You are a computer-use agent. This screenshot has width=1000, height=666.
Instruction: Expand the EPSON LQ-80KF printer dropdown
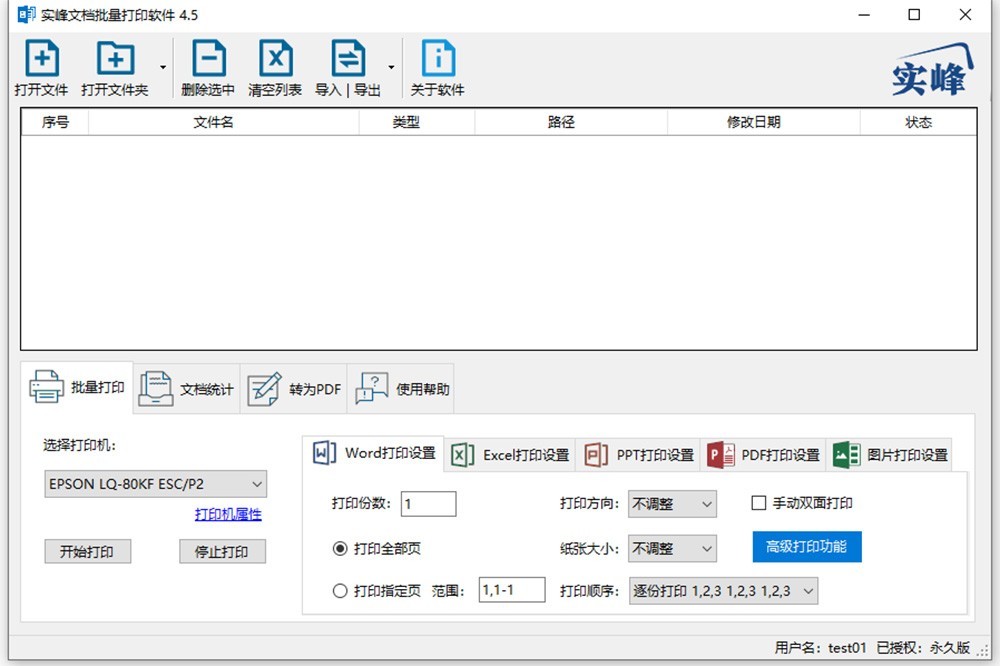click(x=155, y=484)
